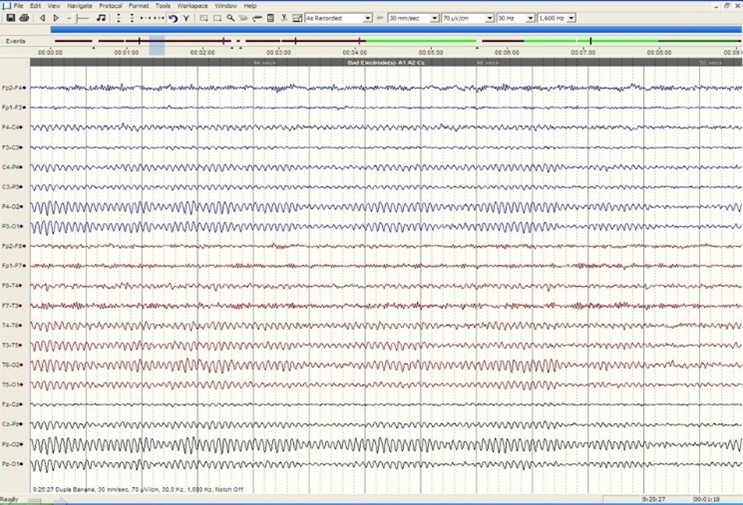Click the music note audio icon
Image resolution: width=743 pixels, height=505 pixels.
tap(101, 18)
